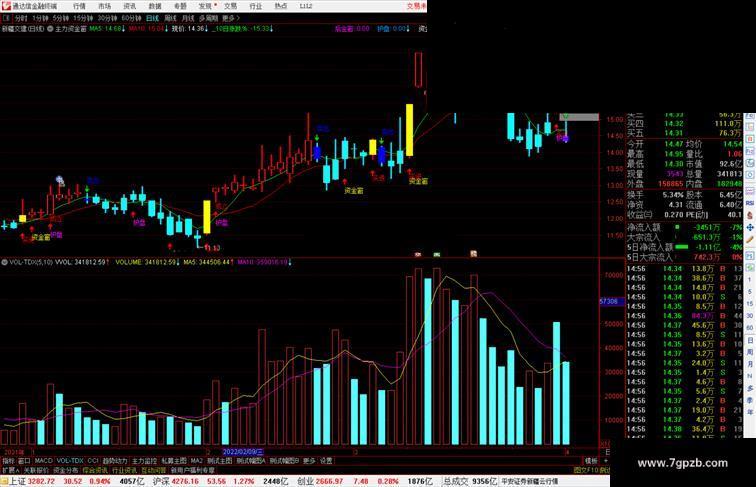Image resolution: width=756 pixels, height=487 pixels.
Task: Open the 发现 menu
Action: 205,6
